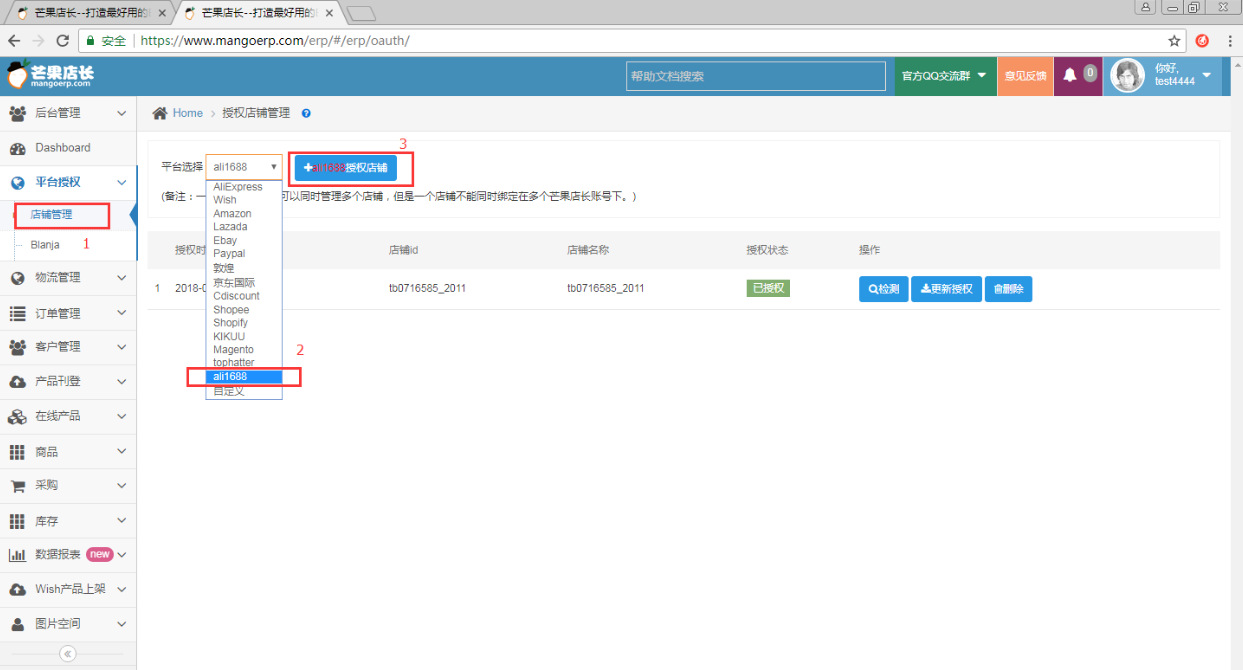Click the 店铺名称 column header
Viewport: 1243px width, 670px height.
(x=588, y=250)
